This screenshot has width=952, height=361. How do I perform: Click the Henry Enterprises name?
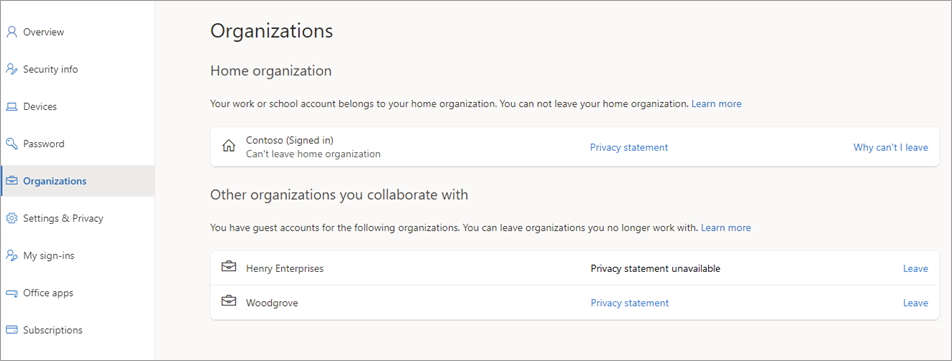(x=285, y=268)
